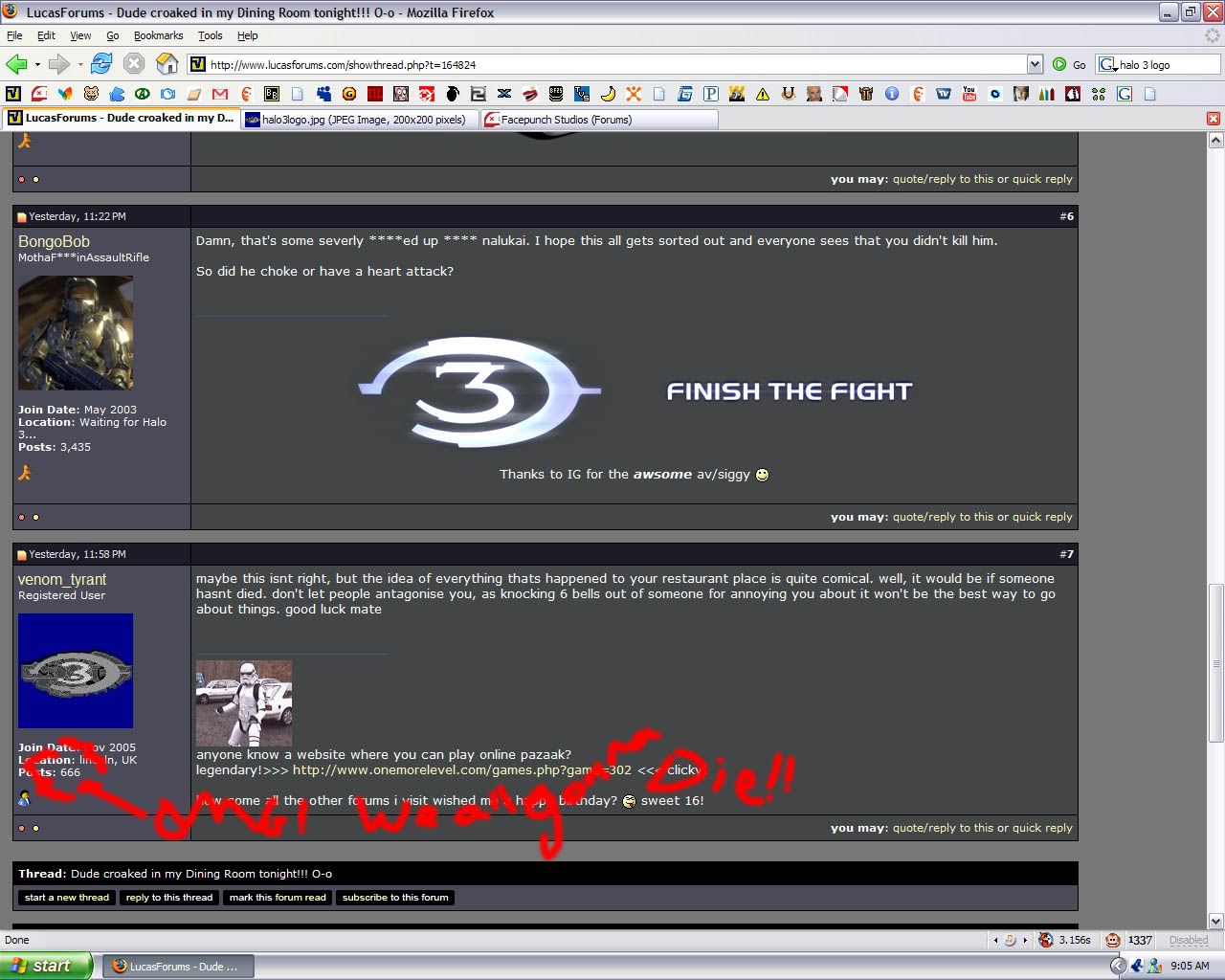Screen dimensions: 1225x980
Task: Open venom_tyrant's user profile link
Action: tap(62, 579)
